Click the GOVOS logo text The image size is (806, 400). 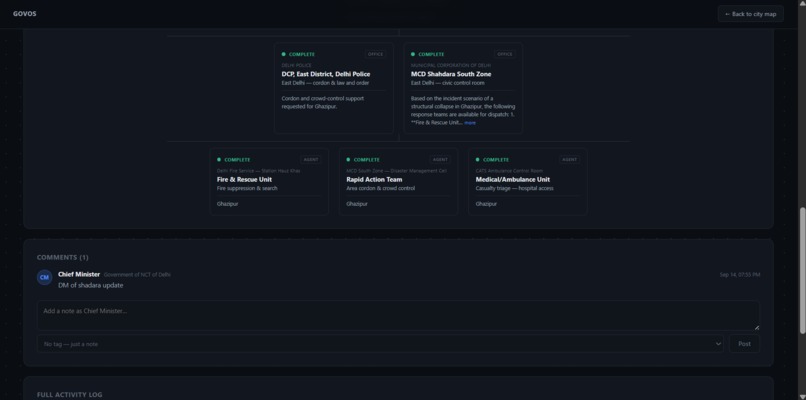tap(25, 14)
